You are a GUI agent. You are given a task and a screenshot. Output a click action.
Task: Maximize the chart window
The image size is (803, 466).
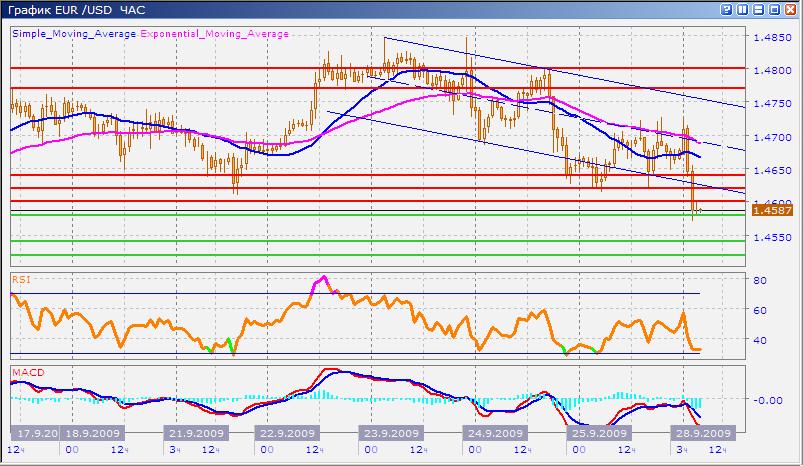pos(775,9)
